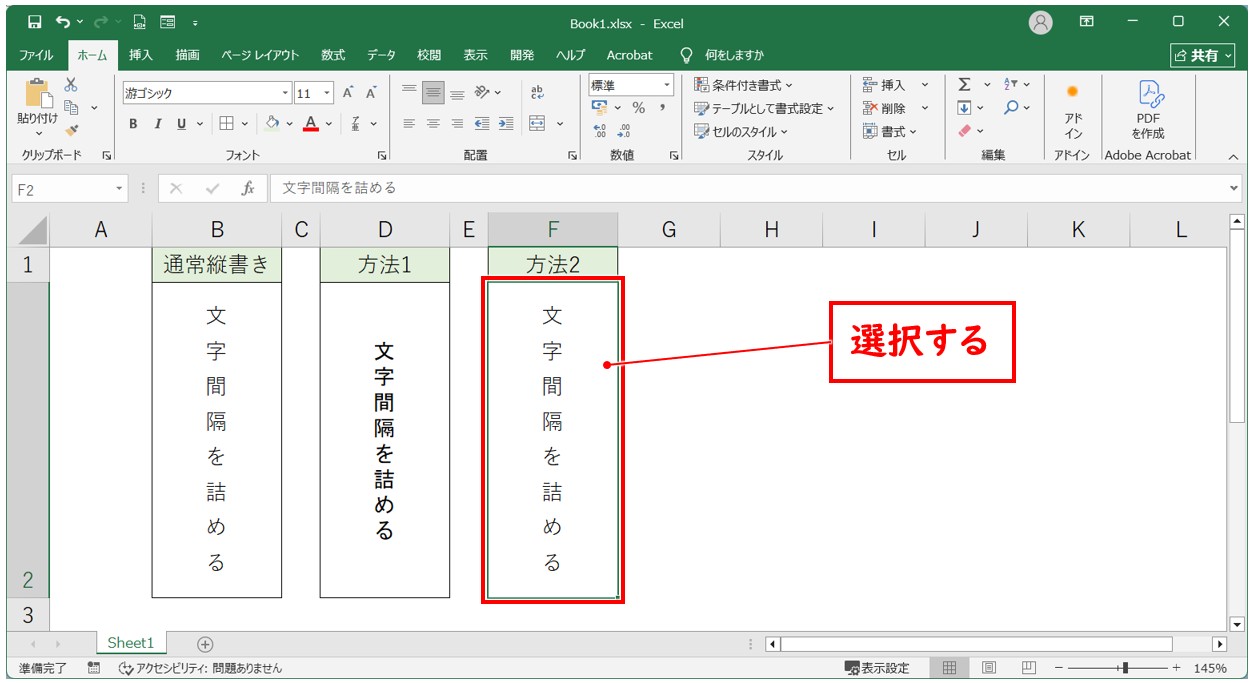This screenshot has height=683, width=1251.
Task: Click the insert function fx icon
Action: tap(247, 188)
